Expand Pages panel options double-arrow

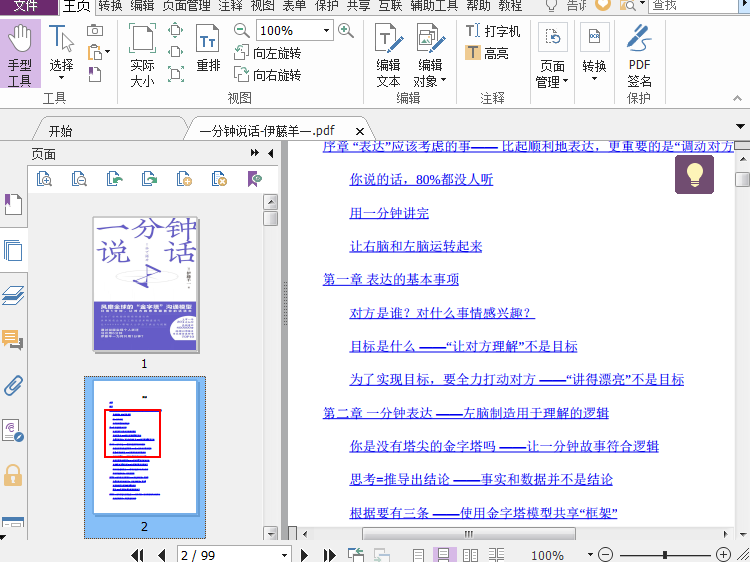coord(254,153)
